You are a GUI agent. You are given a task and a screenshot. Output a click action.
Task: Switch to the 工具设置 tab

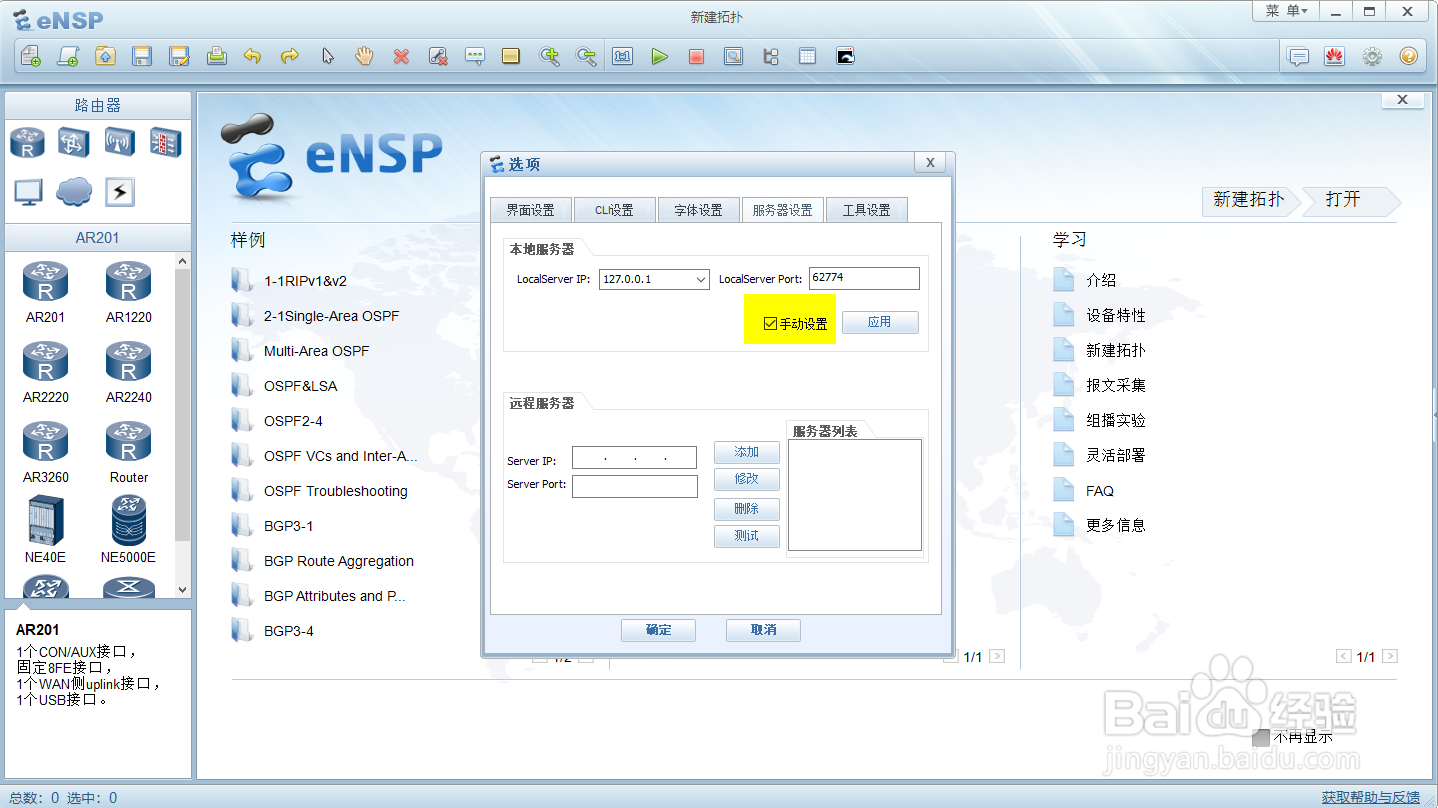point(866,209)
